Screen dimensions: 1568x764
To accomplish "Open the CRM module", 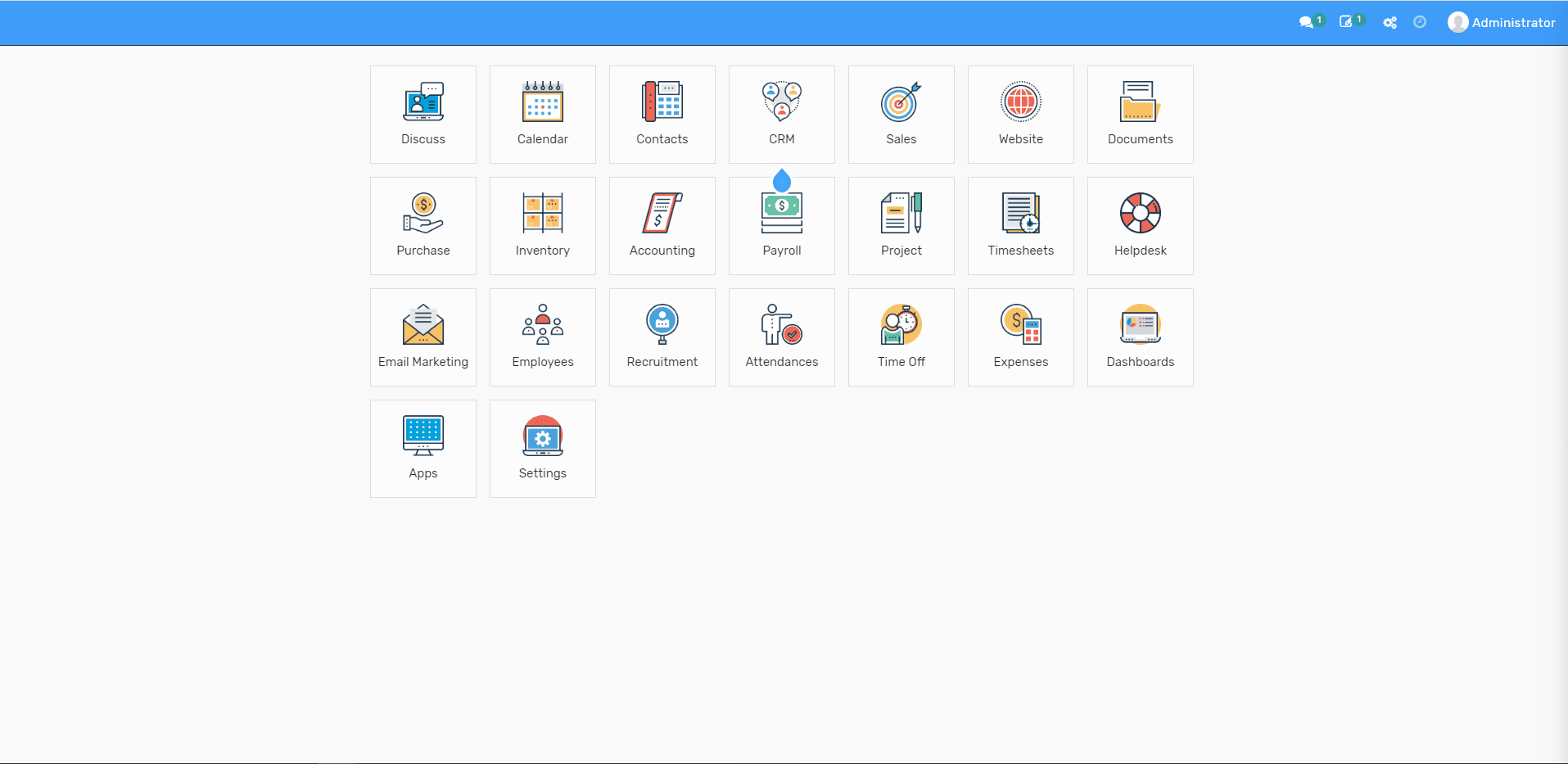I will click(x=781, y=115).
